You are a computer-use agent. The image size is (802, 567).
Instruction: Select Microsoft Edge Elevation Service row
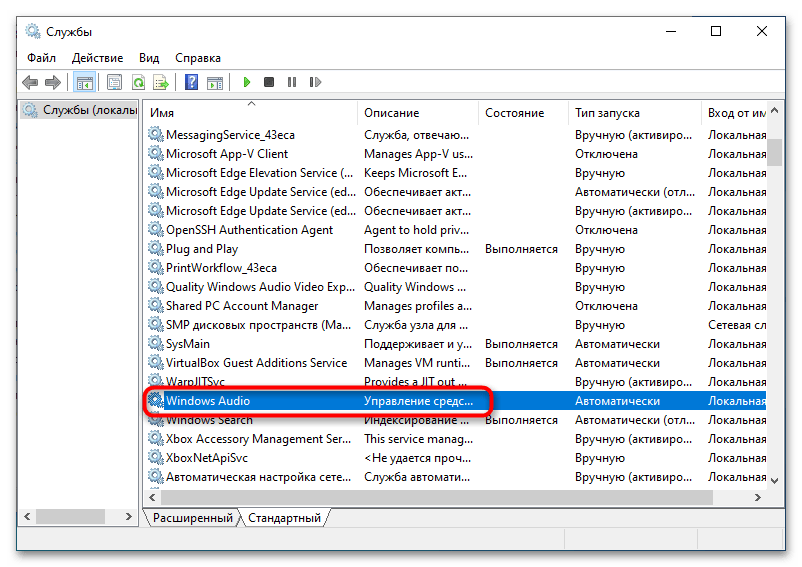(x=455, y=173)
